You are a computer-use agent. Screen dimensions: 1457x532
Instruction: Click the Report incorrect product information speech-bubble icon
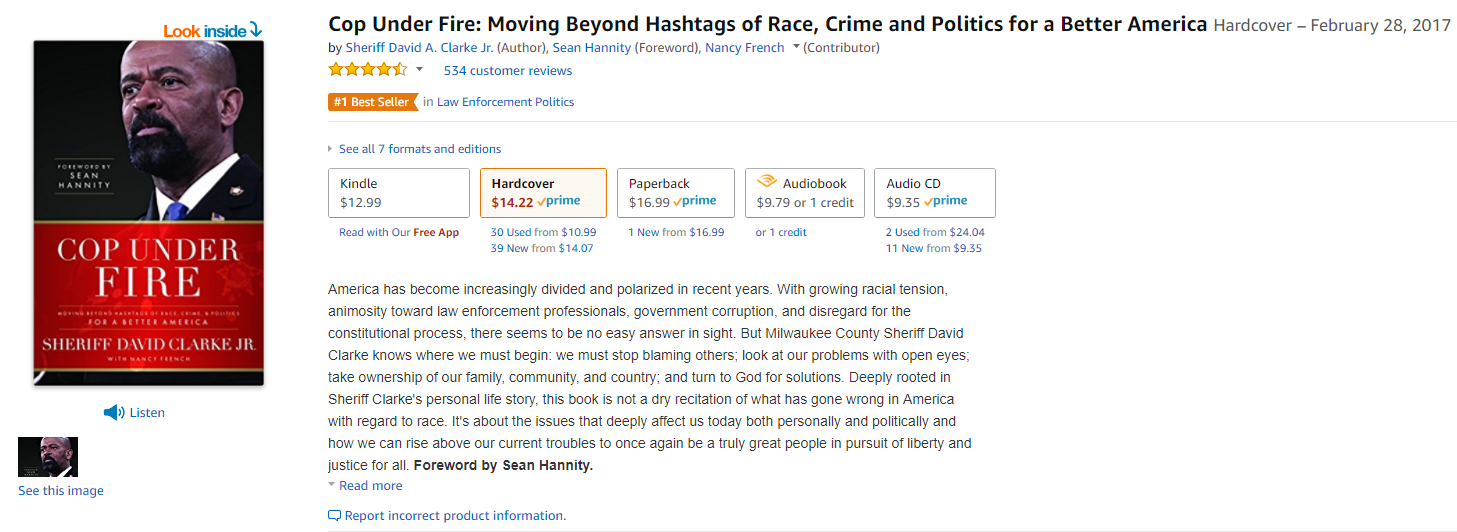point(334,516)
